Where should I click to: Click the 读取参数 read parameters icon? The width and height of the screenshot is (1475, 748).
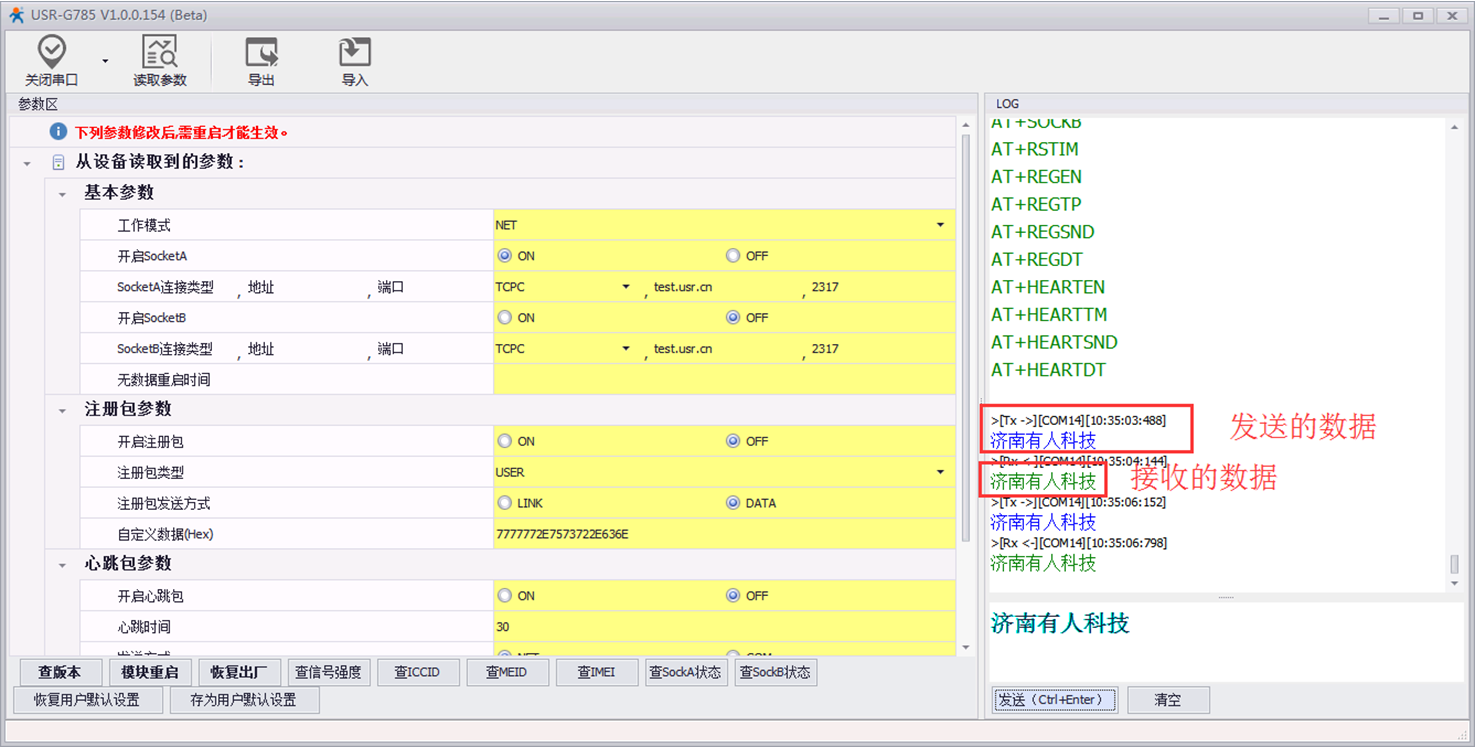tap(159, 52)
